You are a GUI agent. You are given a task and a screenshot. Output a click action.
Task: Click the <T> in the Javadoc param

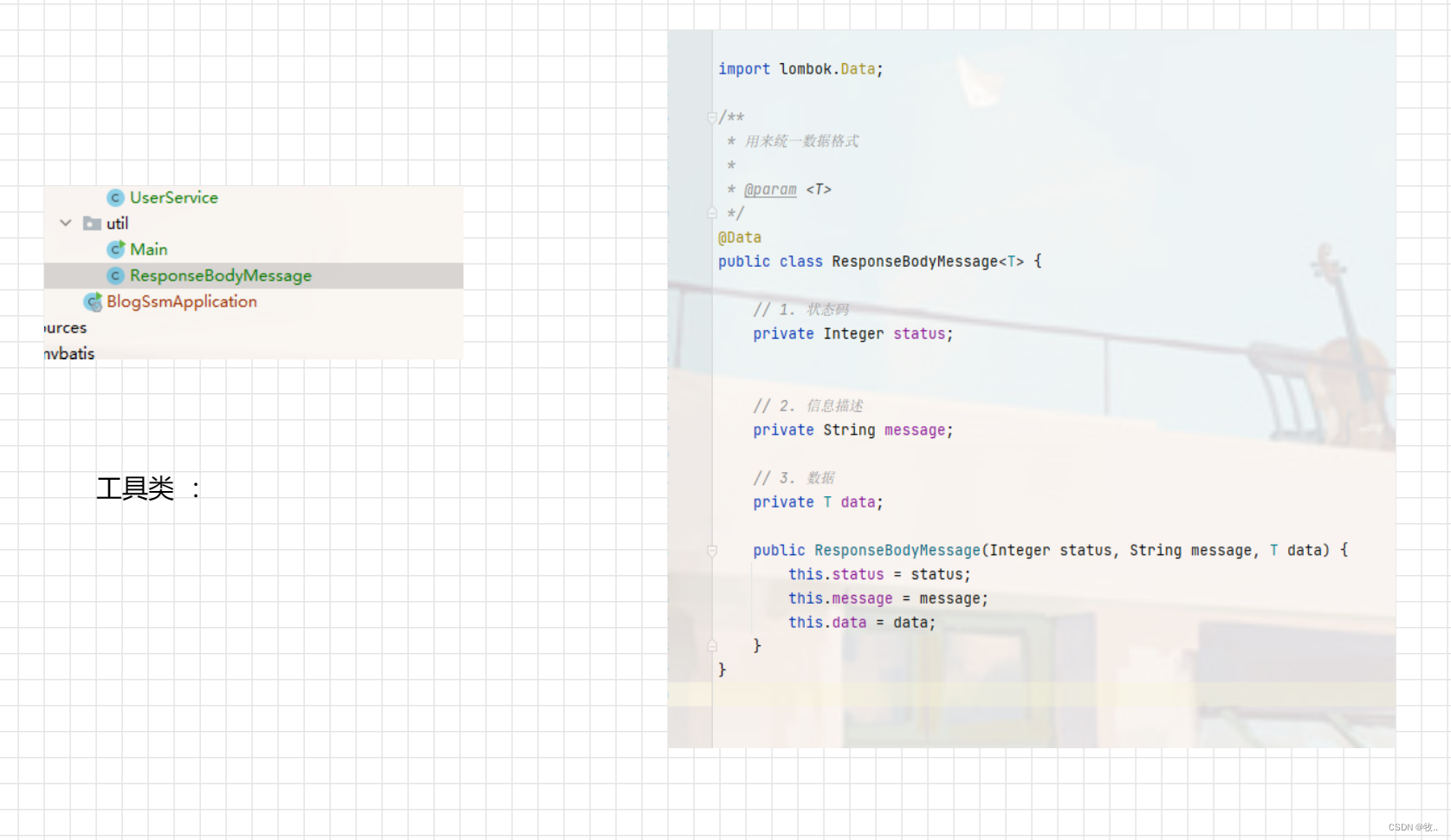click(819, 189)
